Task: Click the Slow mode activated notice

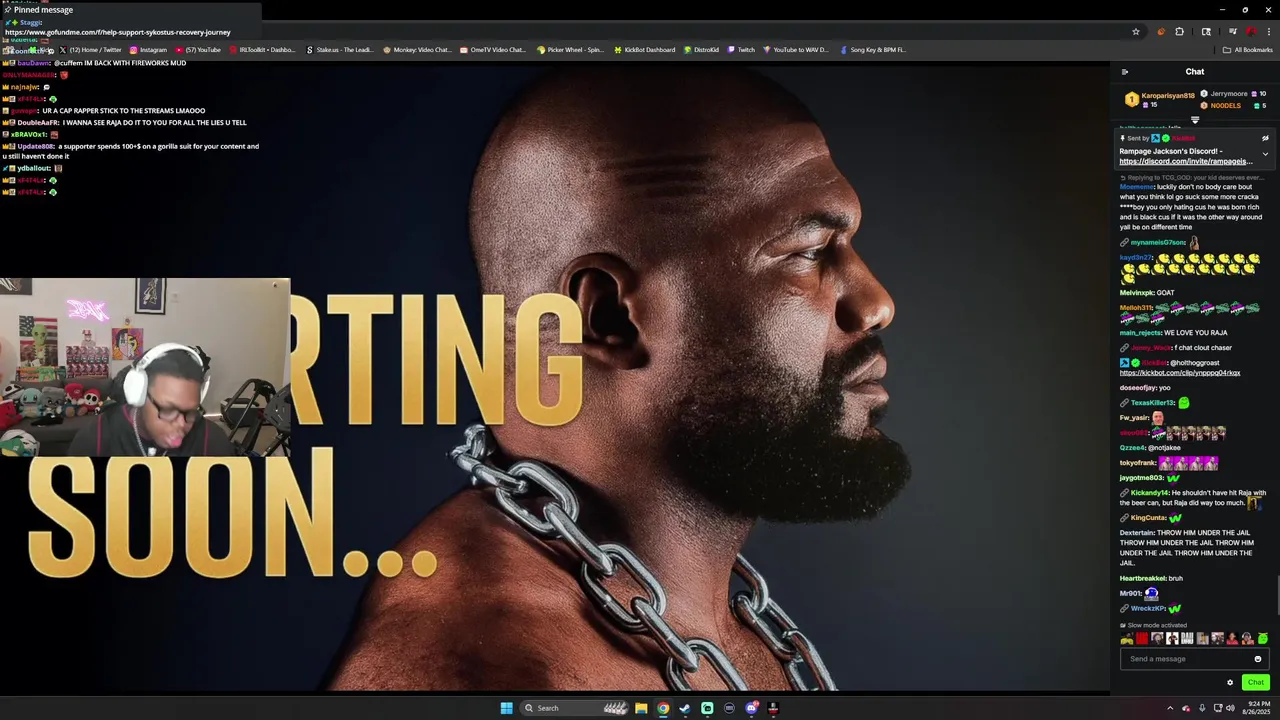Action: (1153, 625)
